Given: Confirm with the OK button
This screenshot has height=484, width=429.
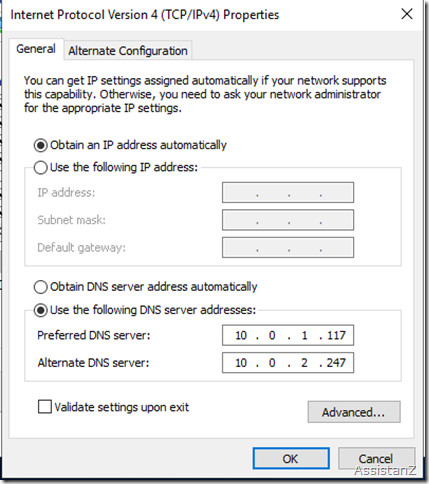Looking at the screenshot, I should (291, 459).
